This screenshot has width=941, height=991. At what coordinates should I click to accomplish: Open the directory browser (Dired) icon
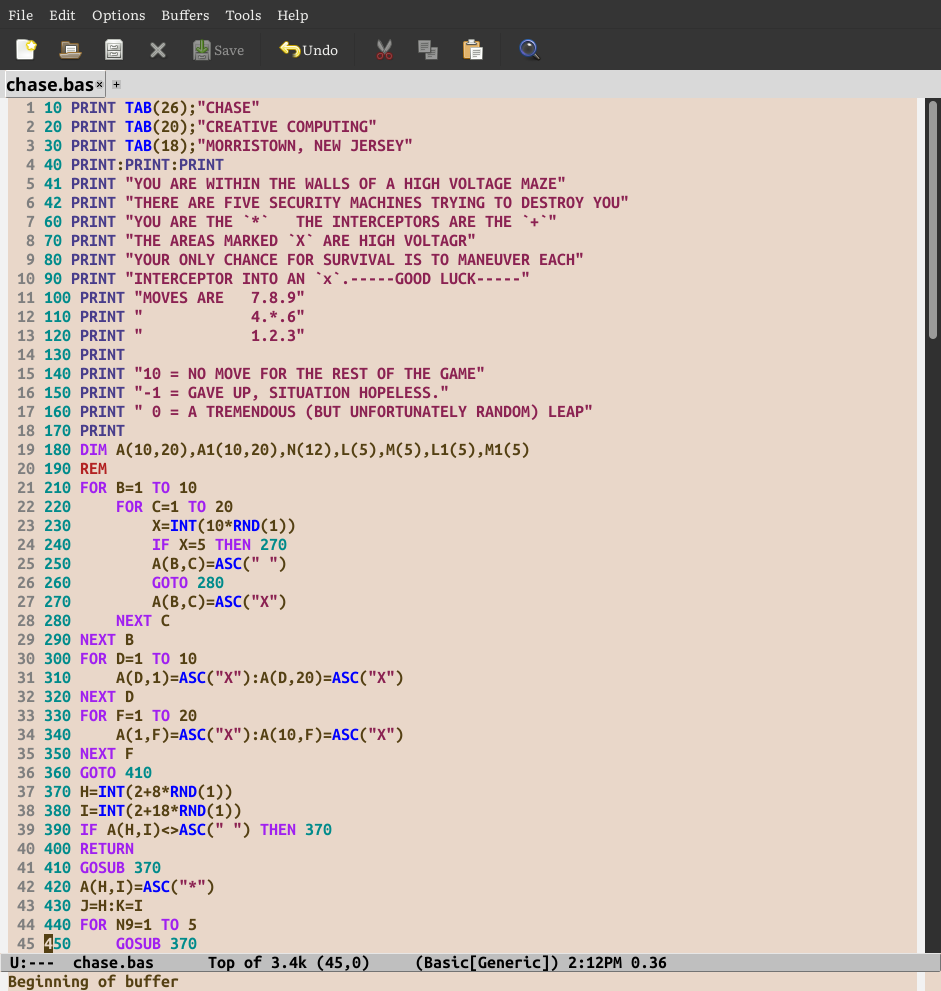(114, 49)
